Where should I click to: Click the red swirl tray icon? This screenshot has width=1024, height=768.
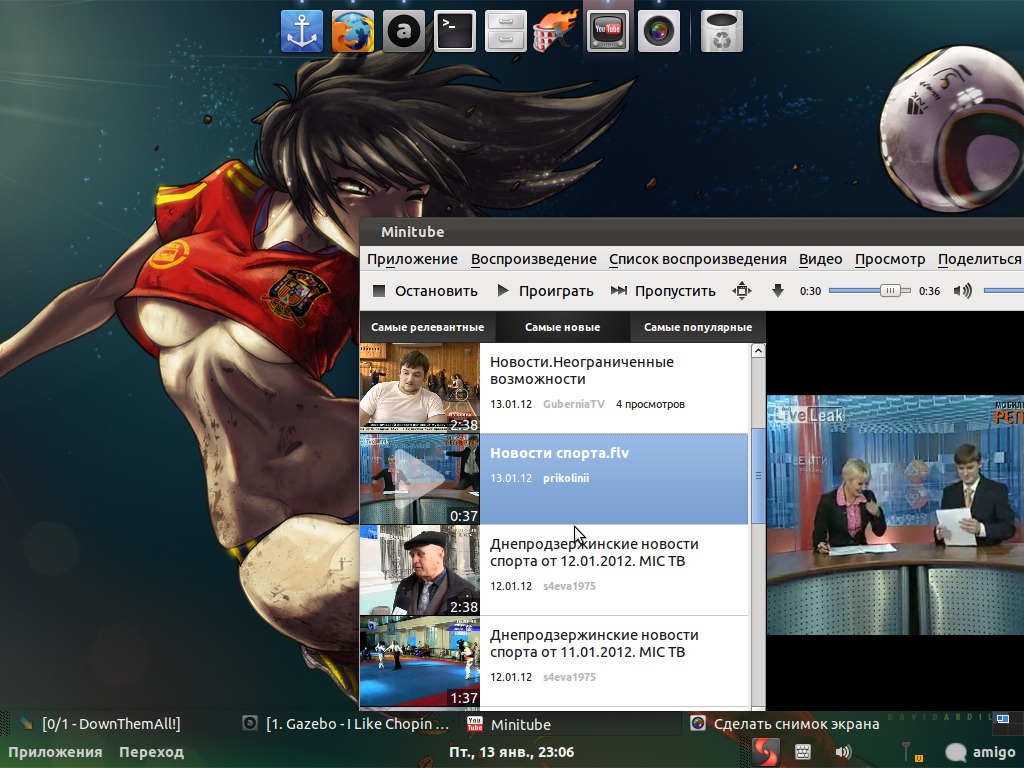pyautogui.click(x=765, y=752)
